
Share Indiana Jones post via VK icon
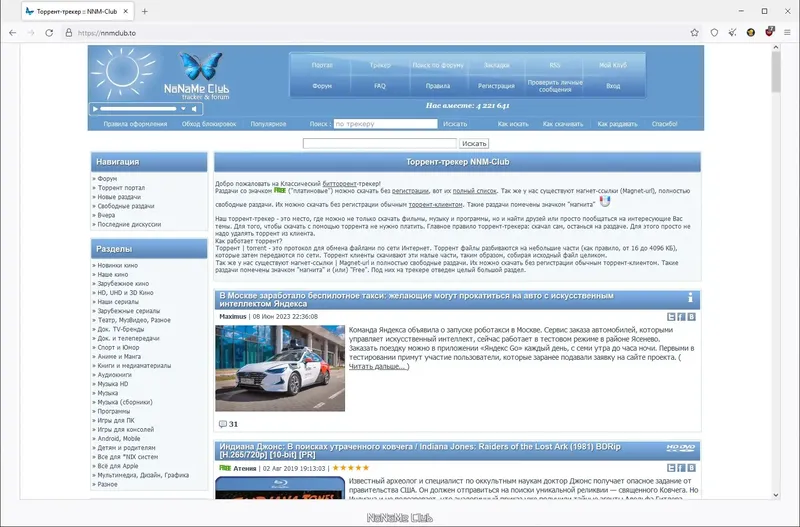(691, 468)
